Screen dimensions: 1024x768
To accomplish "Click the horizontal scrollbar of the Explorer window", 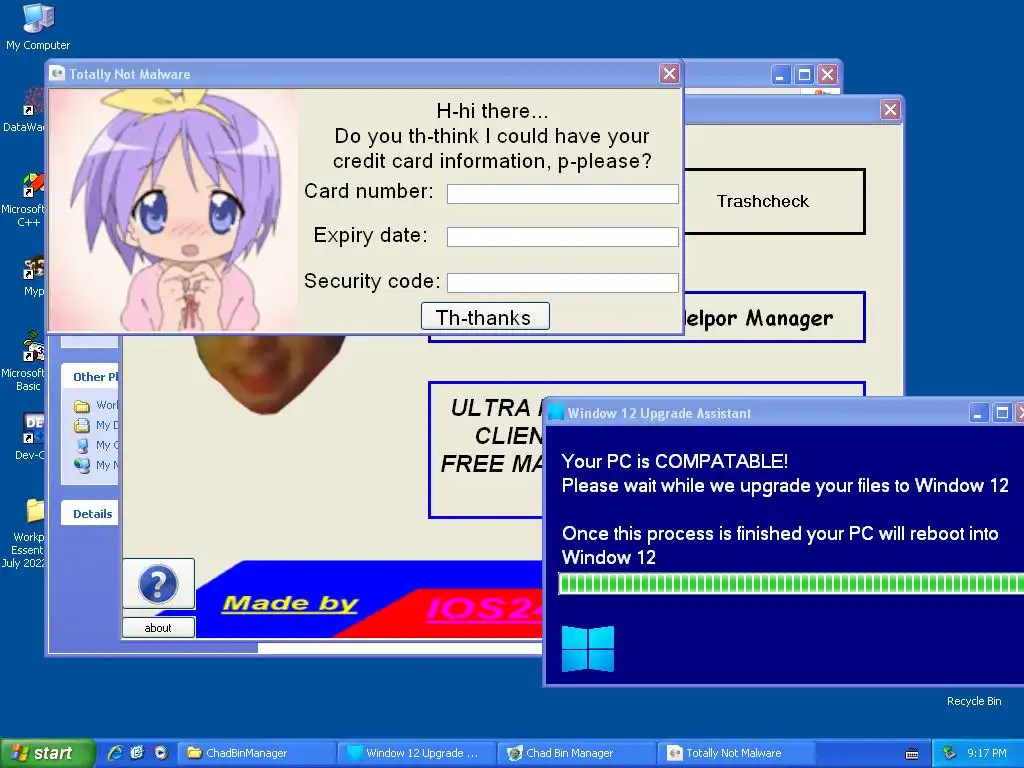I will [x=400, y=648].
